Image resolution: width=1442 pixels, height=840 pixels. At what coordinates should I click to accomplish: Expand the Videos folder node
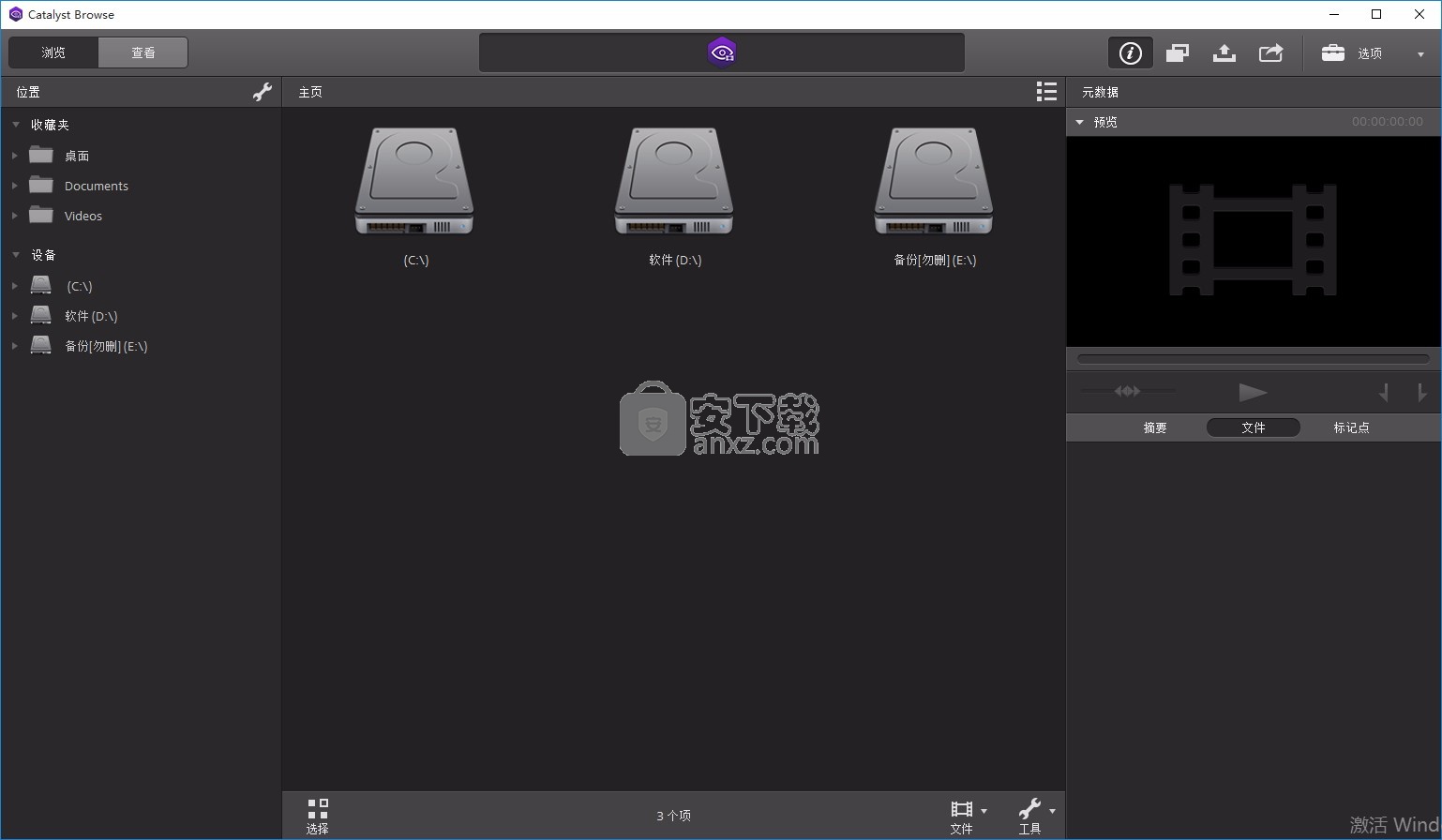click(x=14, y=216)
